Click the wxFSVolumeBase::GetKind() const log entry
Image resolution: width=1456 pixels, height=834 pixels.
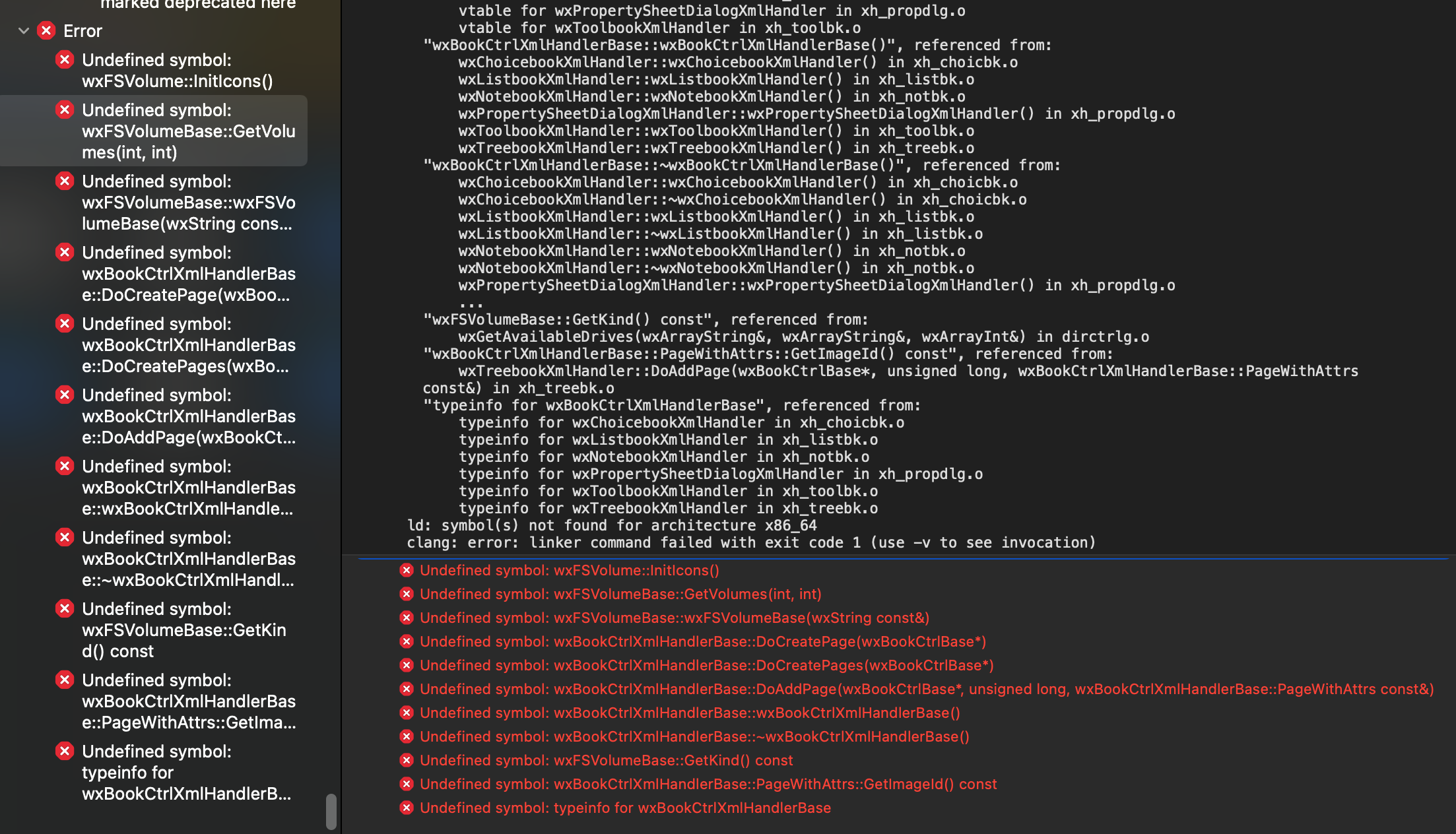[607, 760]
